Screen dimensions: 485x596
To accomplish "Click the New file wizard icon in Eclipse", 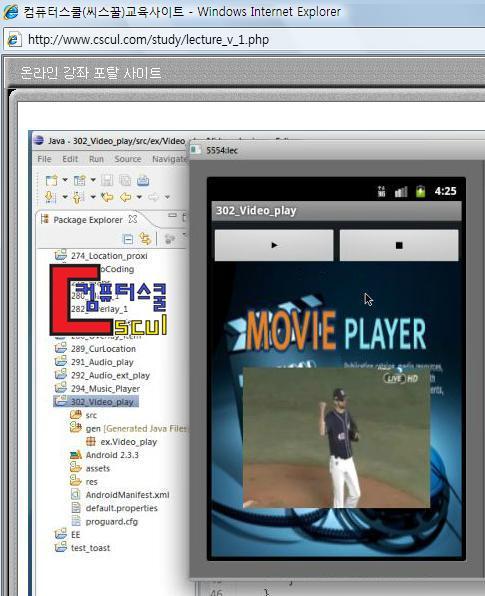I will (x=51, y=180).
